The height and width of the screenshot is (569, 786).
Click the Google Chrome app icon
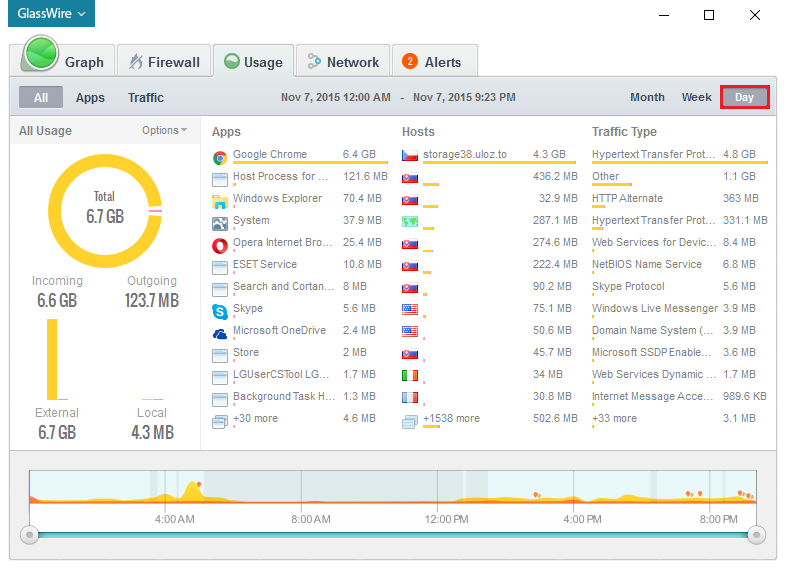coord(220,157)
